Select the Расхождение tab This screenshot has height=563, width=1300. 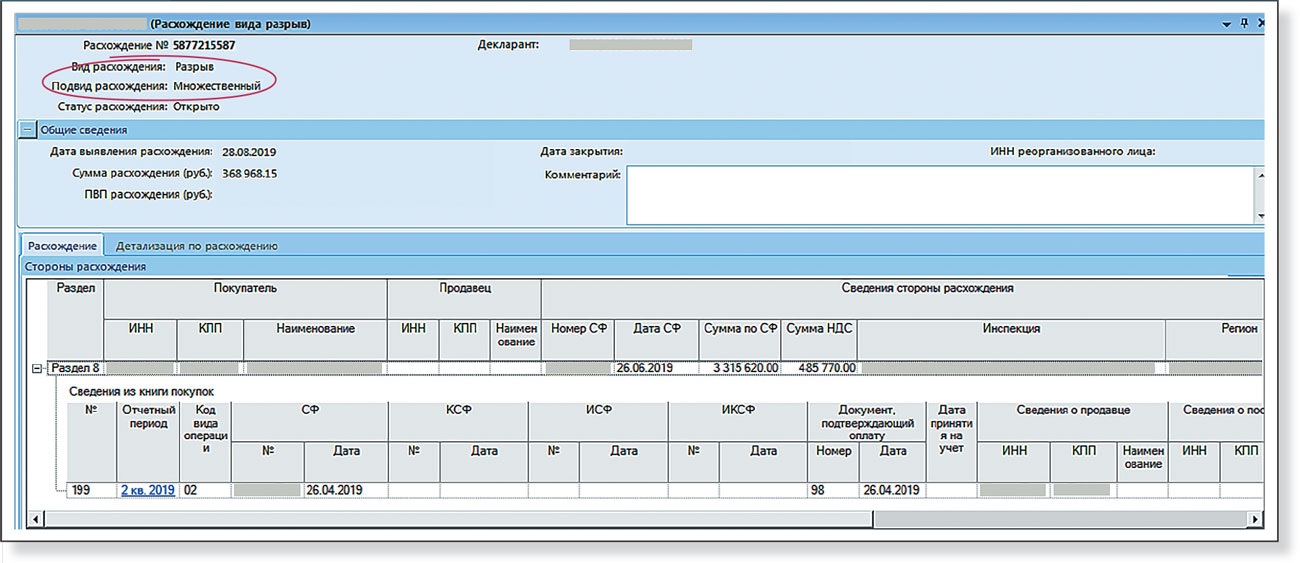click(62, 246)
